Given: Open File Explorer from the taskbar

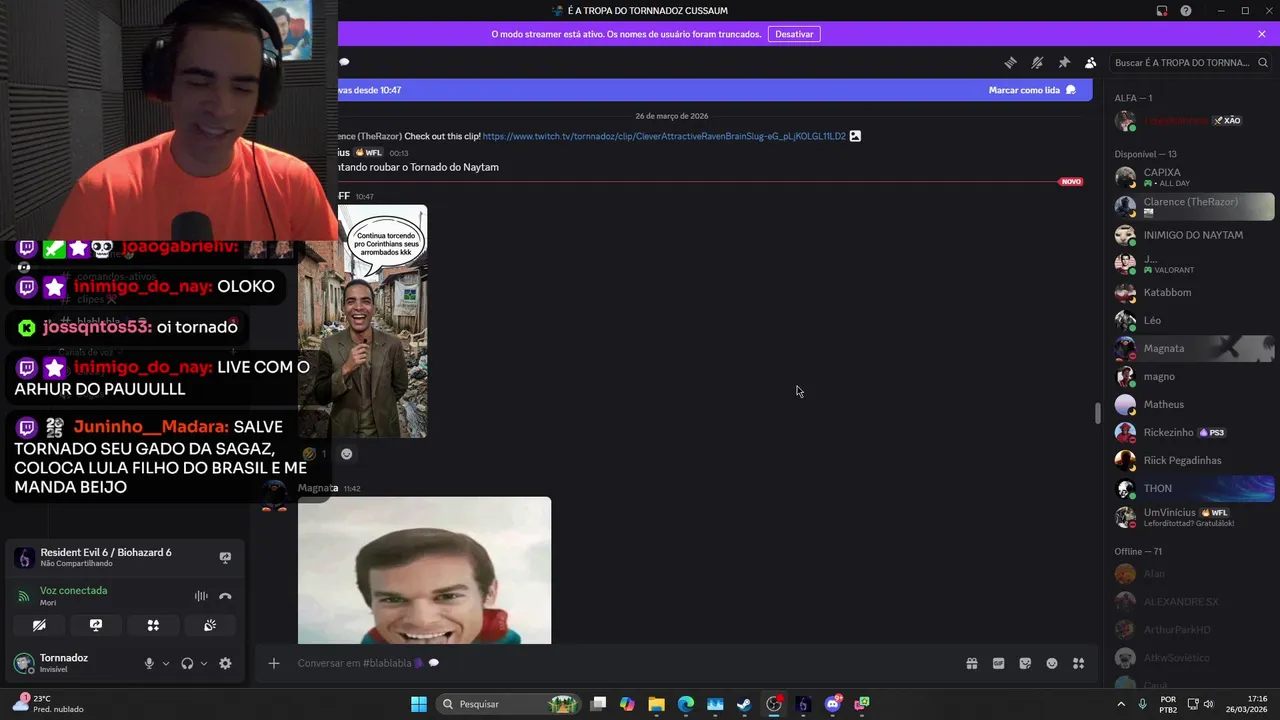Looking at the screenshot, I should (x=656, y=704).
